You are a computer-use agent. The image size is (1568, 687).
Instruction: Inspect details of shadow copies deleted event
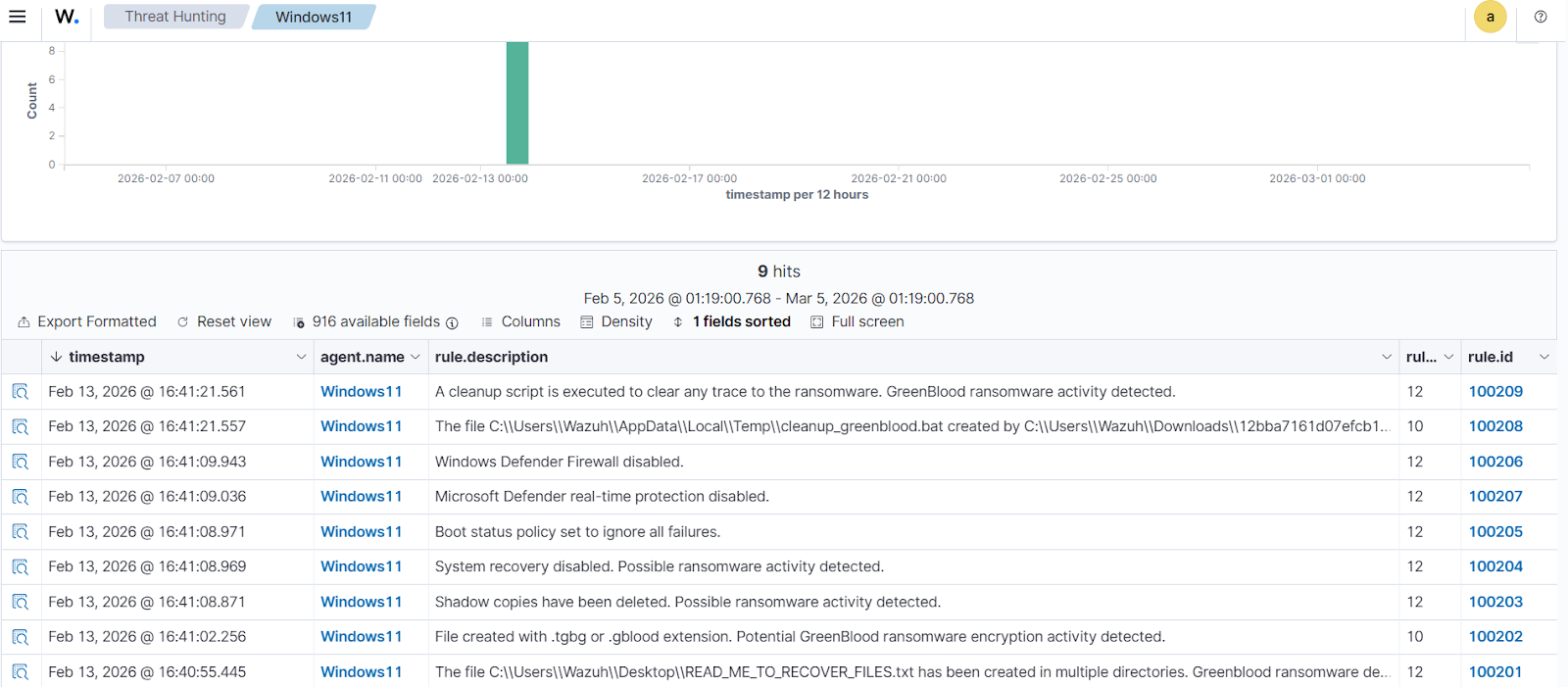coord(21,602)
